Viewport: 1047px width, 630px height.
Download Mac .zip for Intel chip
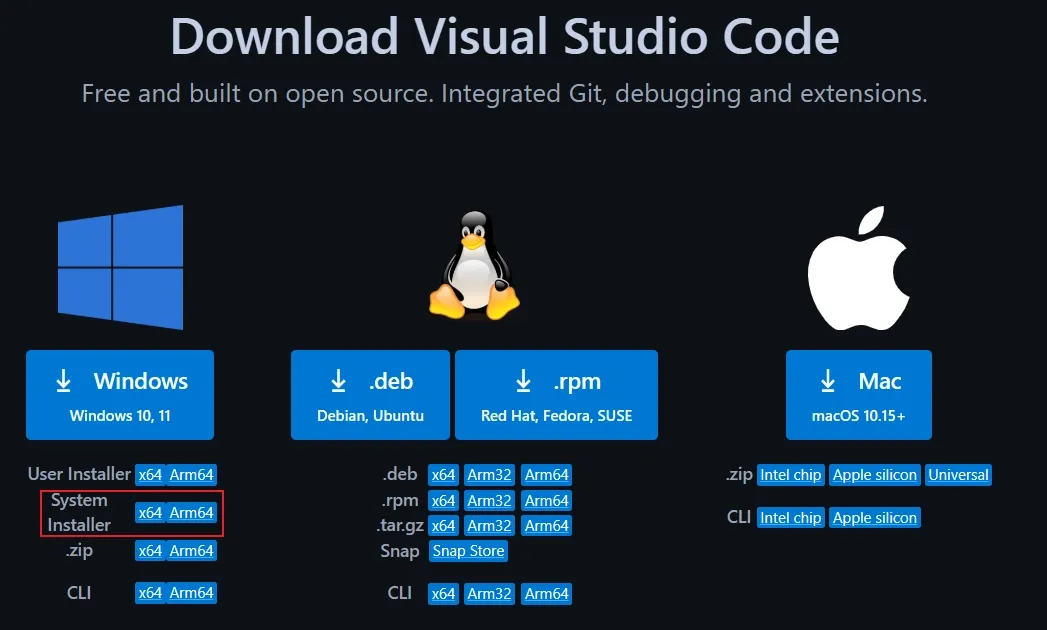click(791, 475)
